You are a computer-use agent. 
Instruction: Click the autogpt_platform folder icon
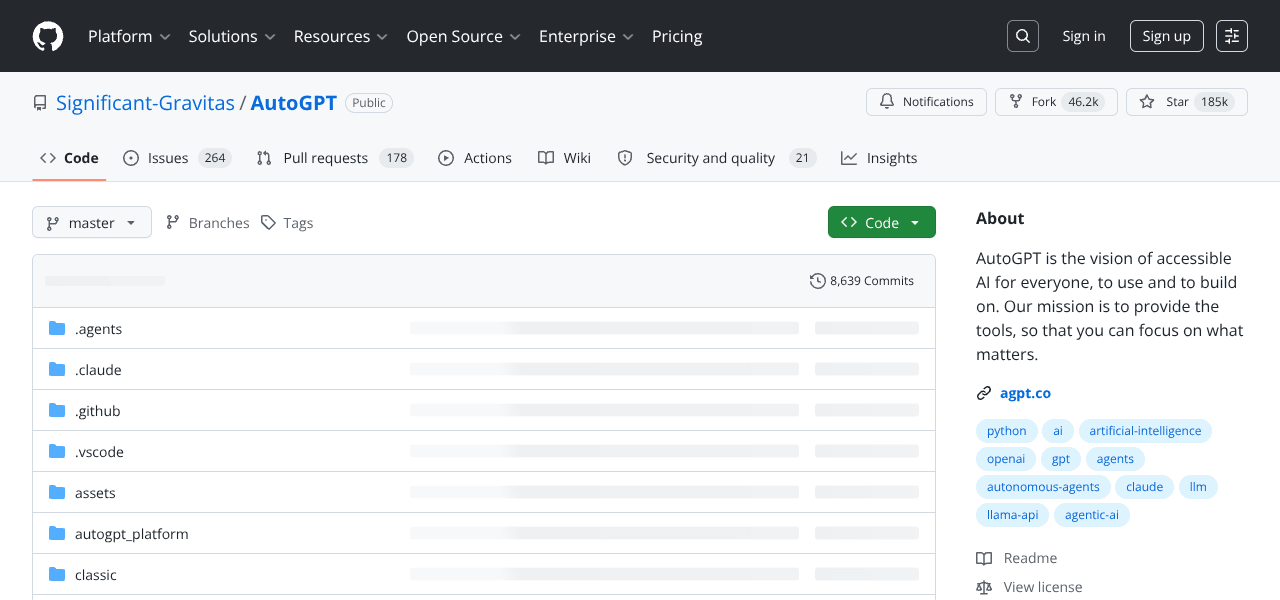[x=57, y=533]
